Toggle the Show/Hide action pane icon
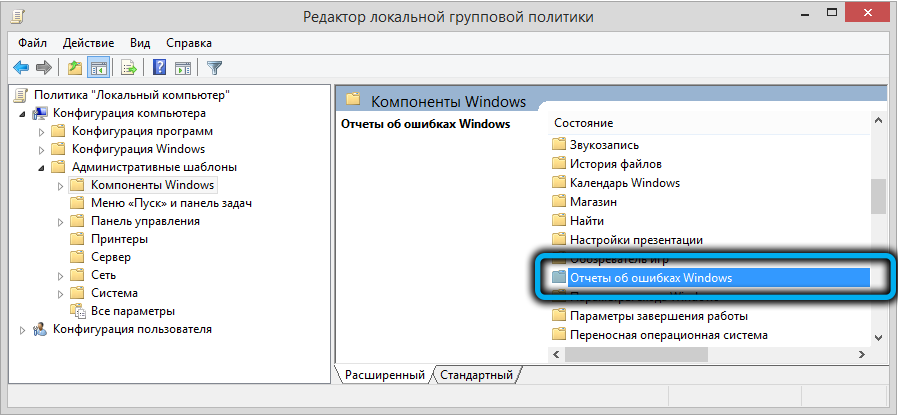898x415 pixels. [183, 68]
